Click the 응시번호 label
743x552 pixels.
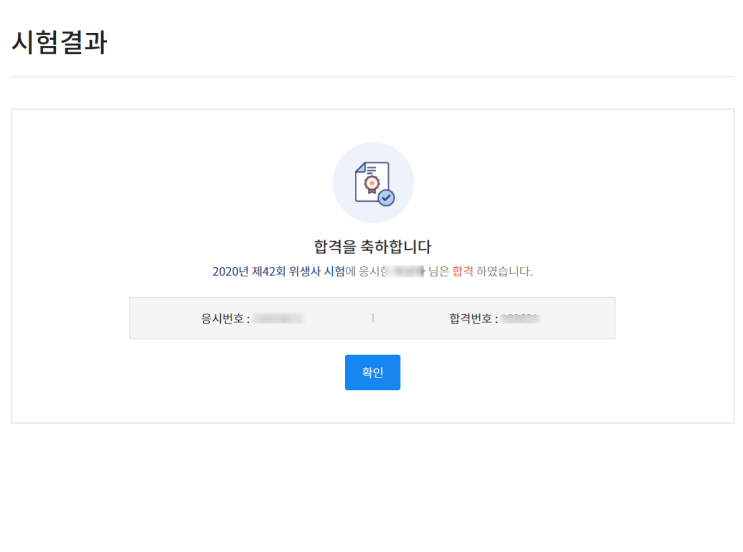226,318
